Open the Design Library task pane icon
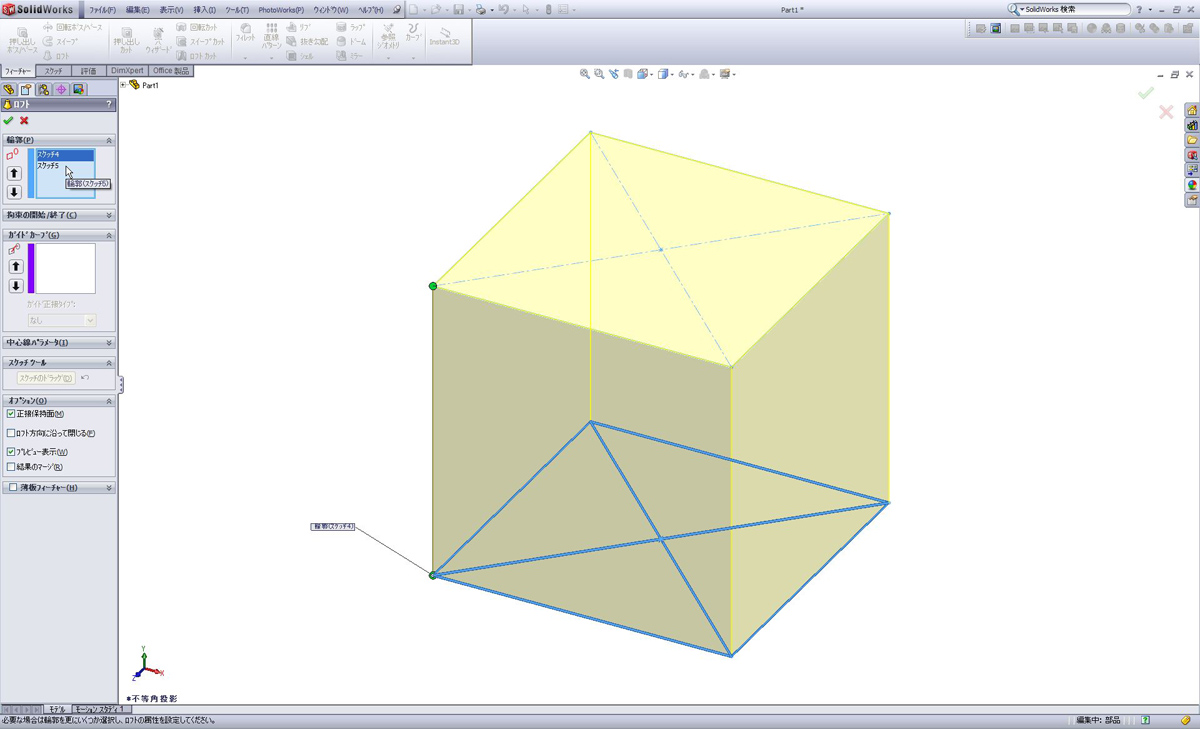The image size is (1200, 729). [x=1192, y=125]
